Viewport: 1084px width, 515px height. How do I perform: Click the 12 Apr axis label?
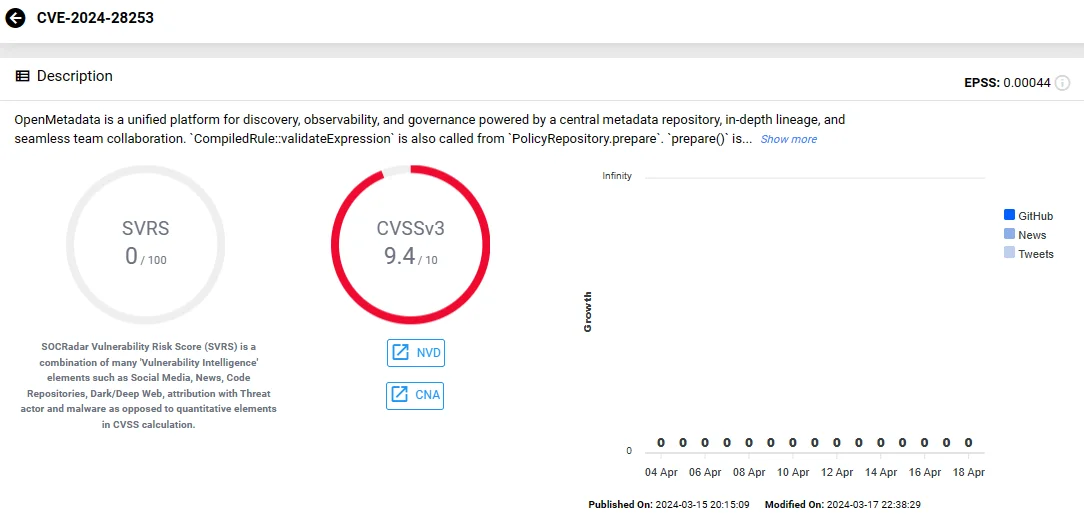tap(837, 473)
